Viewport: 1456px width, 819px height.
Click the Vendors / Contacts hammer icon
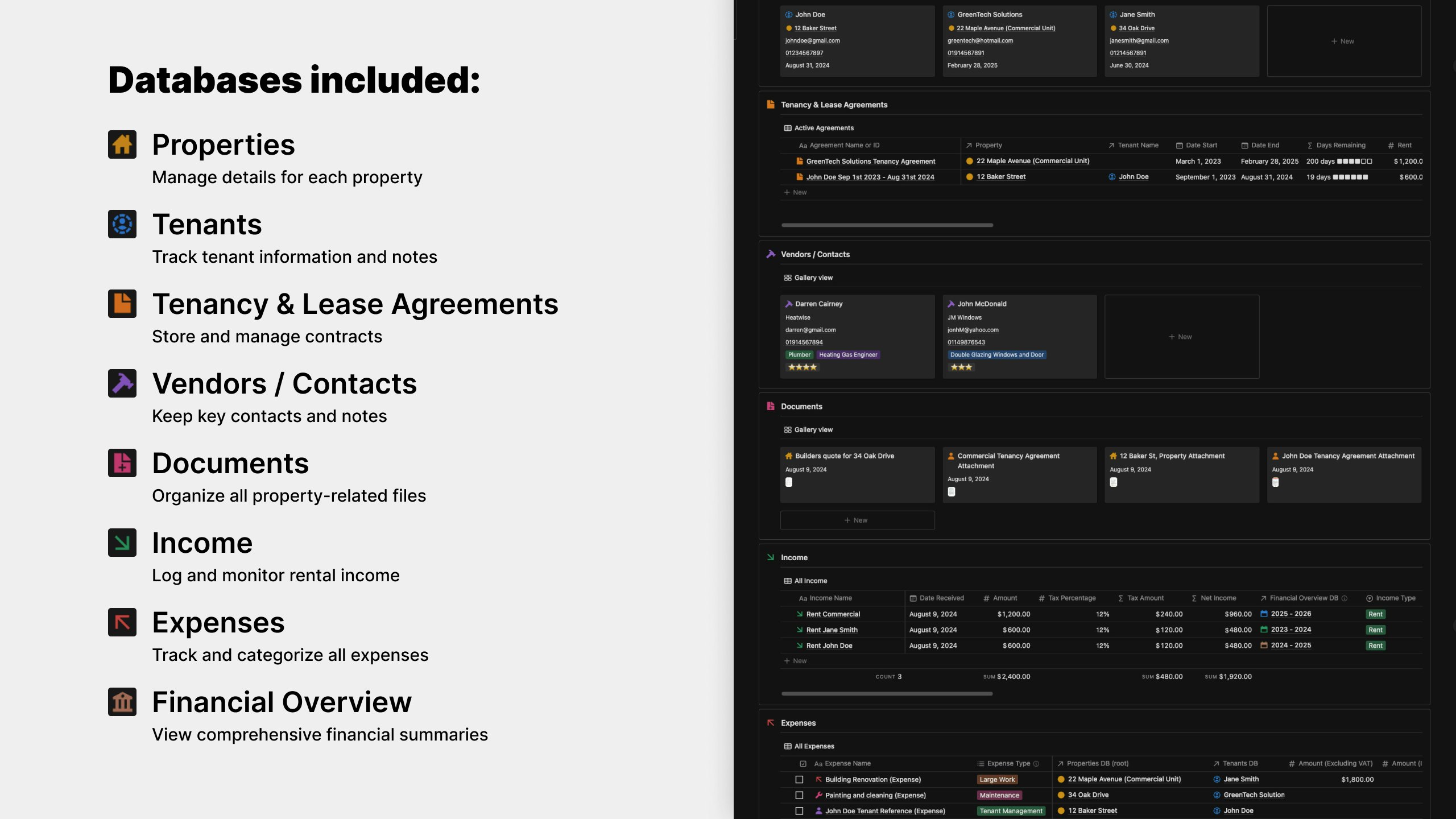[x=122, y=383]
